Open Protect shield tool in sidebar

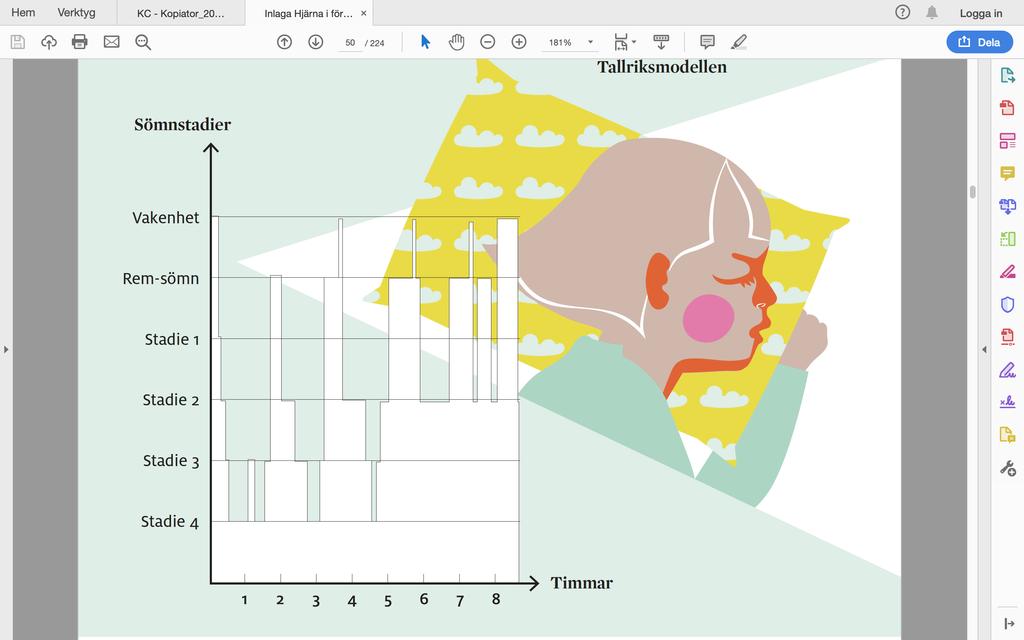[x=1008, y=304]
